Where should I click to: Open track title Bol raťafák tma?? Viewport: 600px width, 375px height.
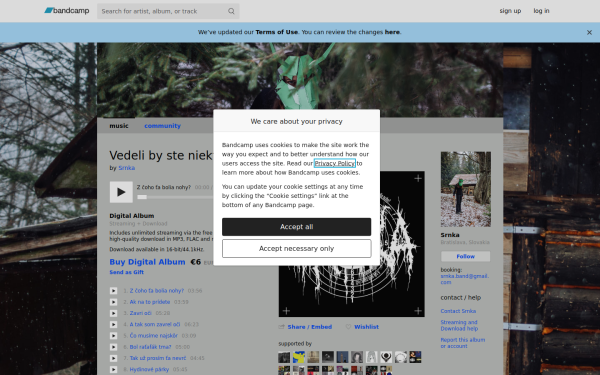150,347
